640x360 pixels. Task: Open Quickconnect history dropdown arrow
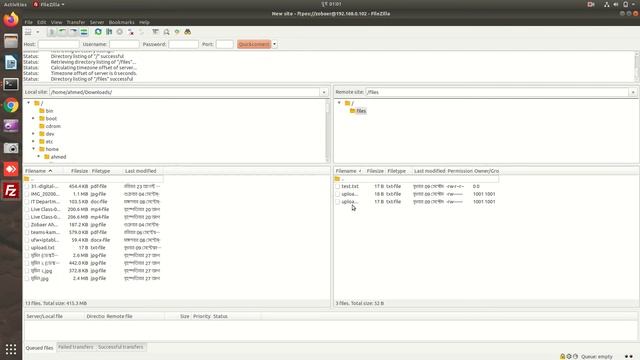pos(275,44)
